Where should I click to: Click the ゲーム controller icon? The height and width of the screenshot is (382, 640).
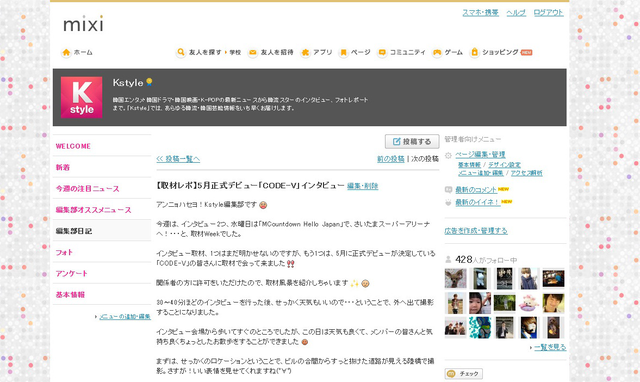click(x=437, y=52)
